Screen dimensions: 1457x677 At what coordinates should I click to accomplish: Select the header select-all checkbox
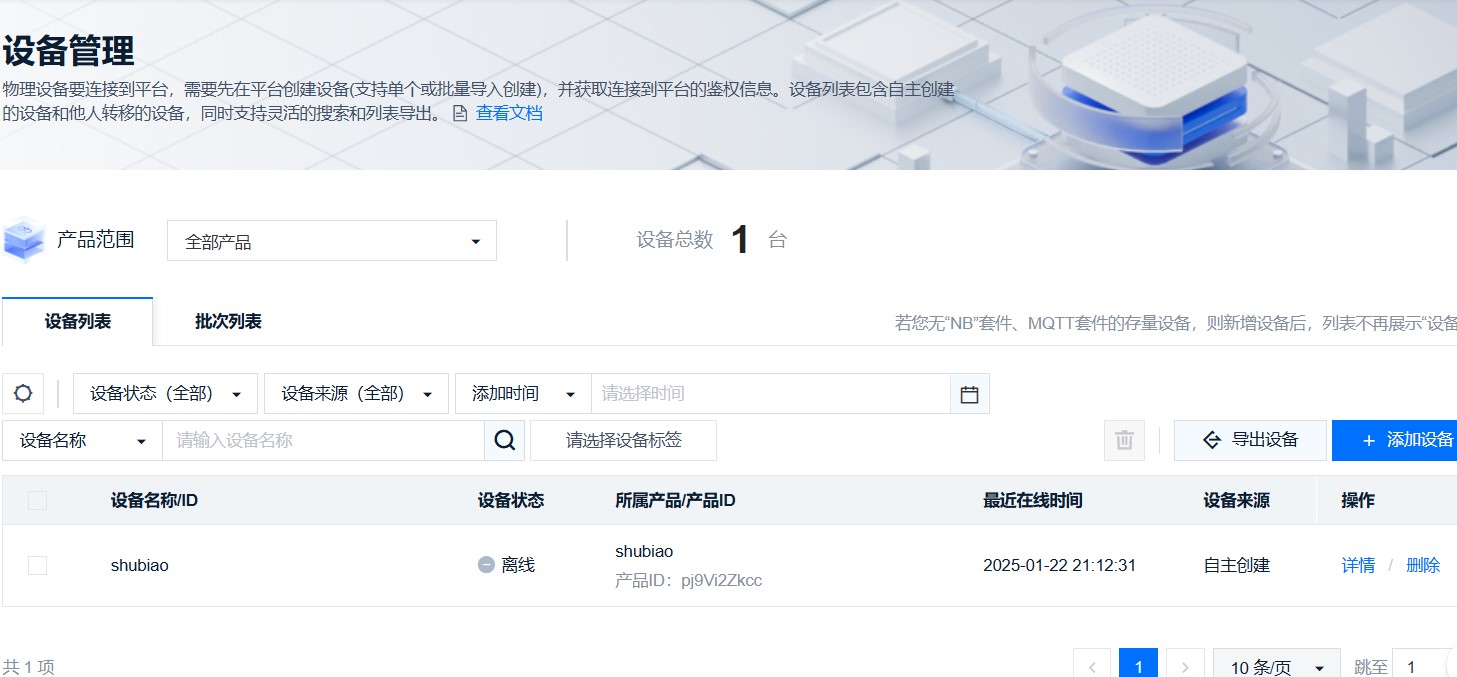point(37,500)
